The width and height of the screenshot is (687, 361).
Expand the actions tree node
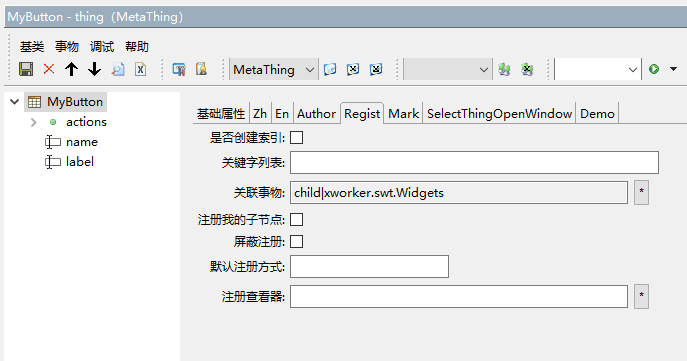tap(34, 122)
